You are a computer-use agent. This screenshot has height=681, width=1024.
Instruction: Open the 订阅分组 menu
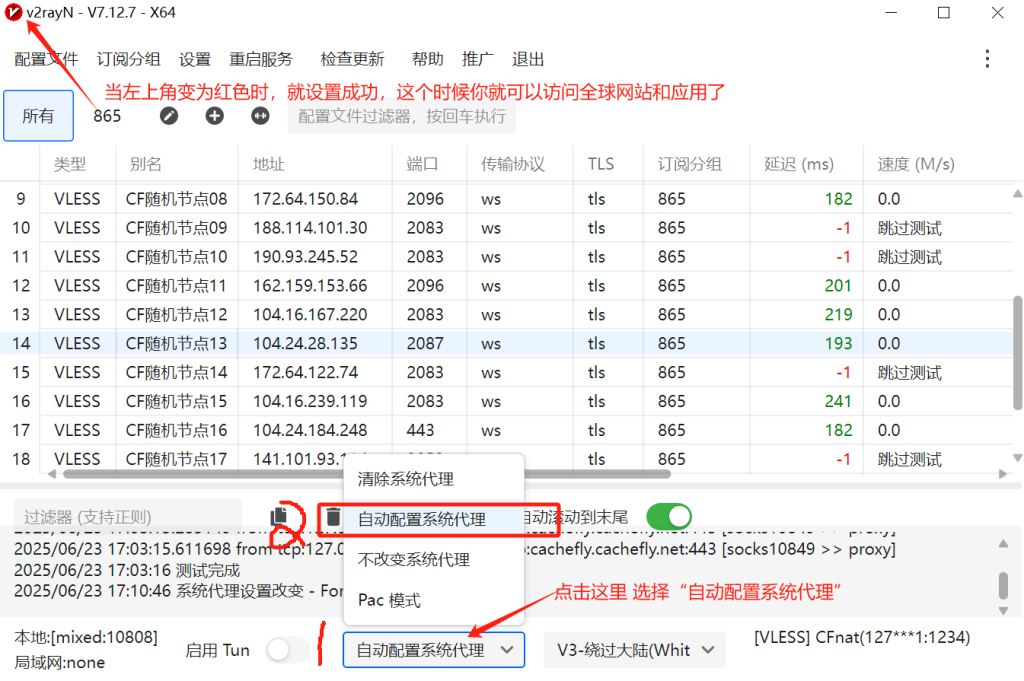point(129,59)
